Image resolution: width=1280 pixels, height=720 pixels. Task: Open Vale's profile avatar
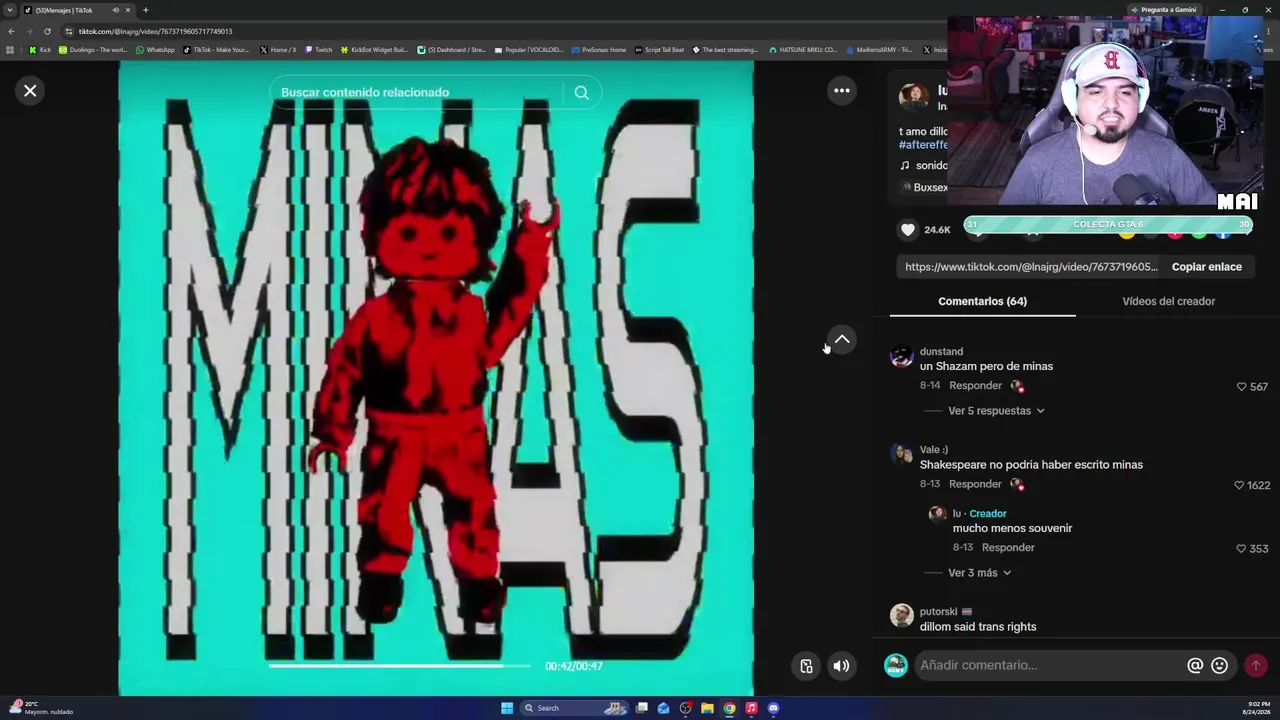[902, 453]
